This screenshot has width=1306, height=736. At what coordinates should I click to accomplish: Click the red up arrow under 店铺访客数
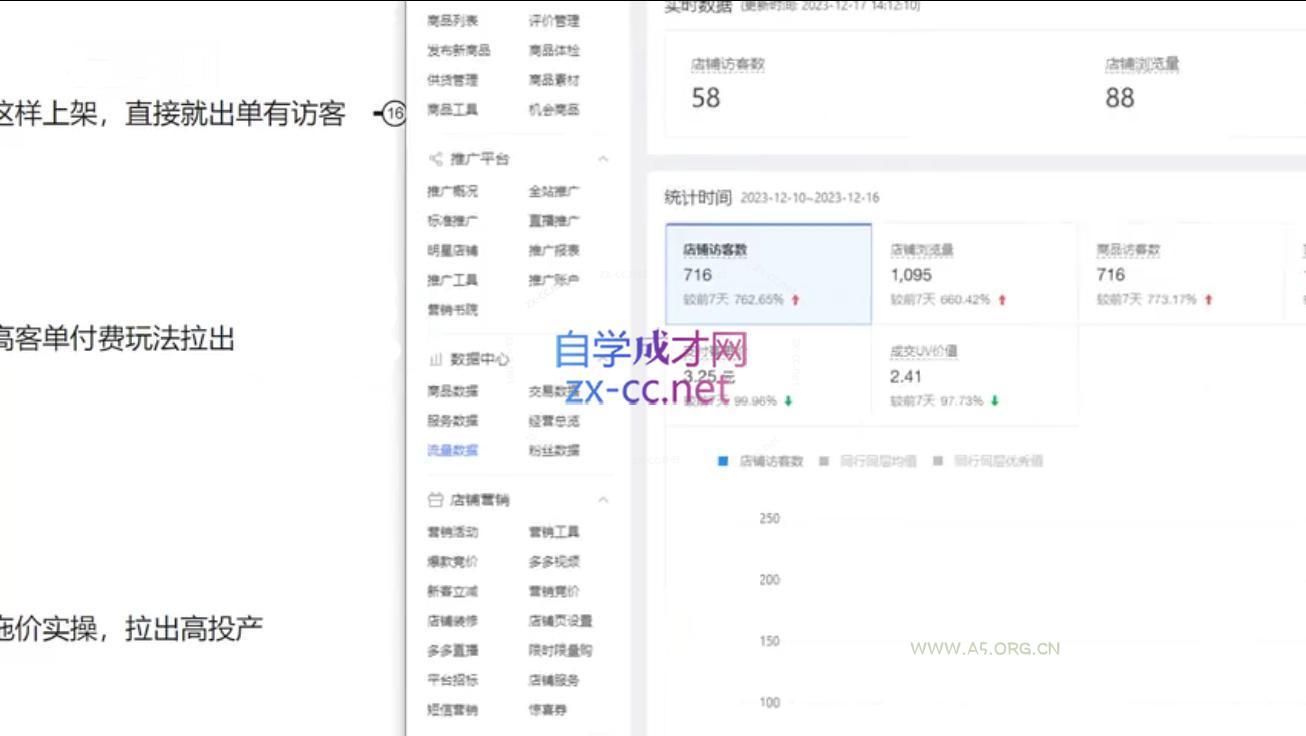(x=796, y=300)
